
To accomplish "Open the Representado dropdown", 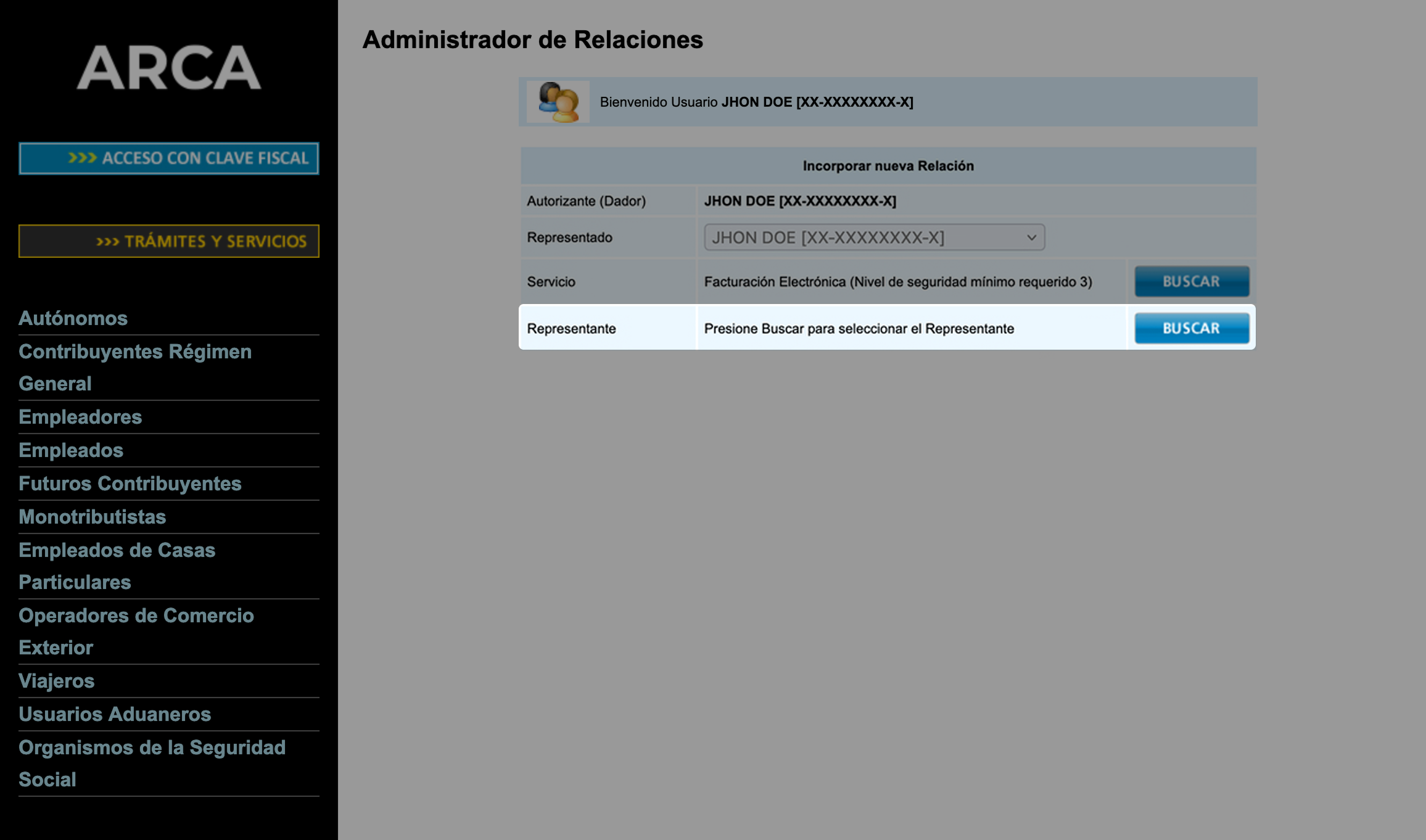I will pyautogui.click(x=874, y=237).
